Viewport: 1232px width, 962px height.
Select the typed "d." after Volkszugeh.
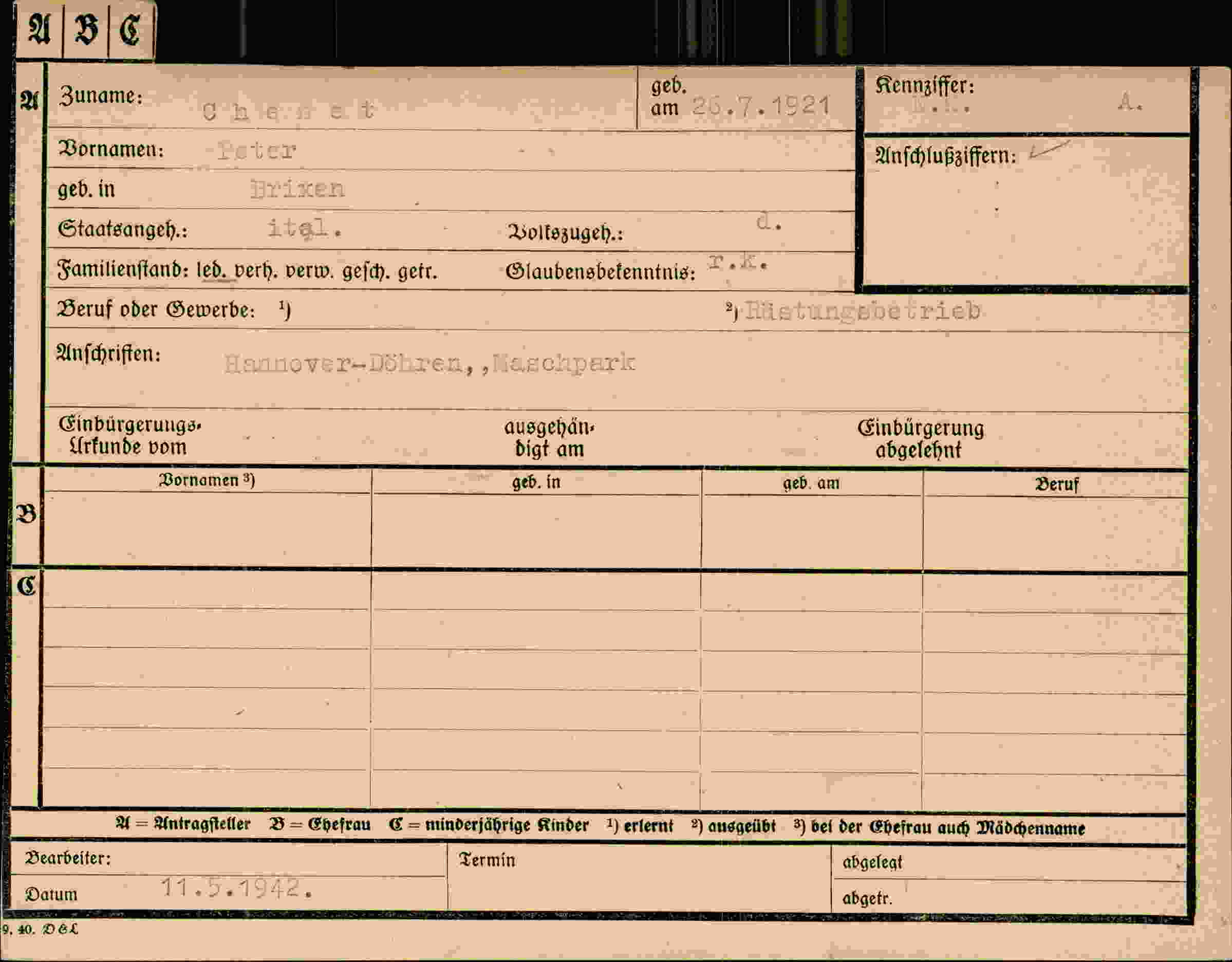(770, 221)
